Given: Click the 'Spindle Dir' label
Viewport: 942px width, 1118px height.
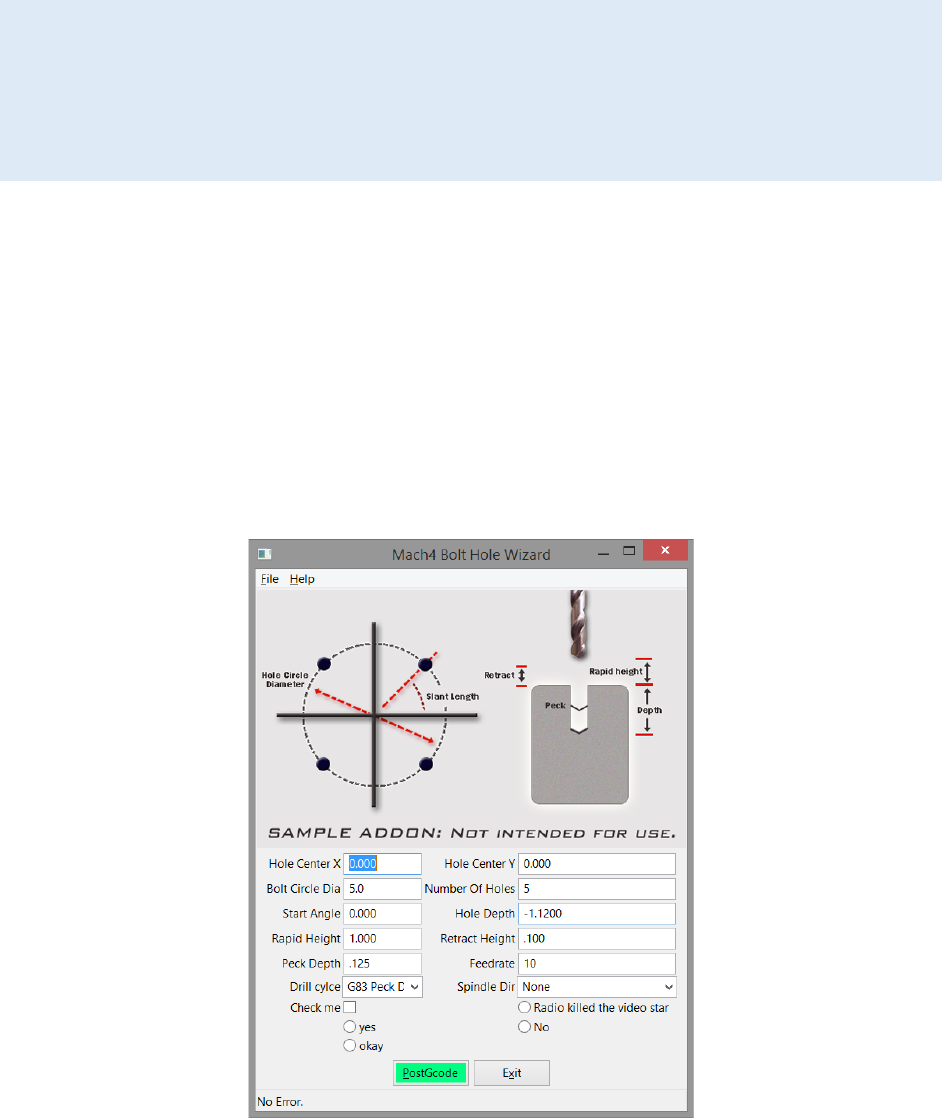Looking at the screenshot, I should pos(486,987).
